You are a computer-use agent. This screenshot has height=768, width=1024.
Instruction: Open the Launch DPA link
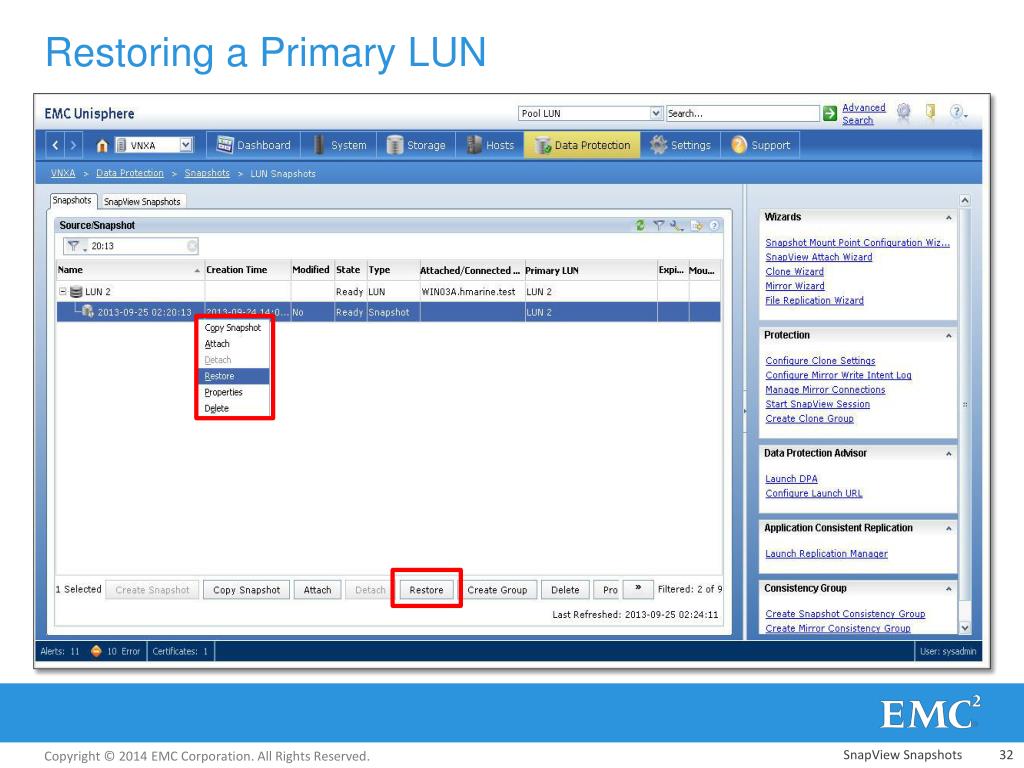791,479
